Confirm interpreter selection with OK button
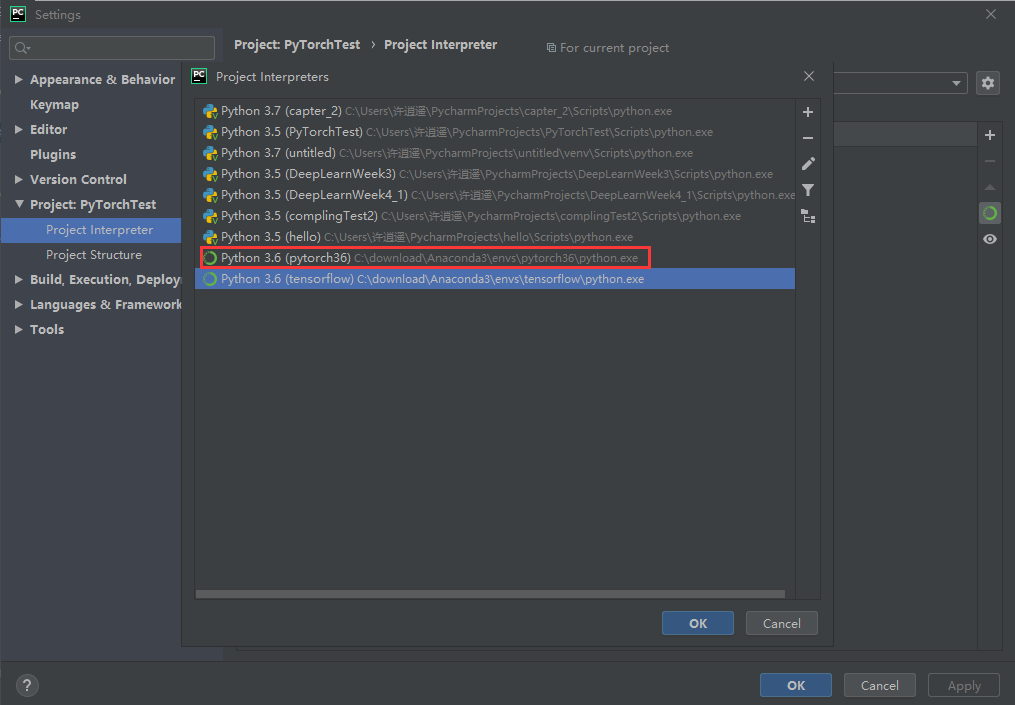The width and height of the screenshot is (1015, 705). 697,622
